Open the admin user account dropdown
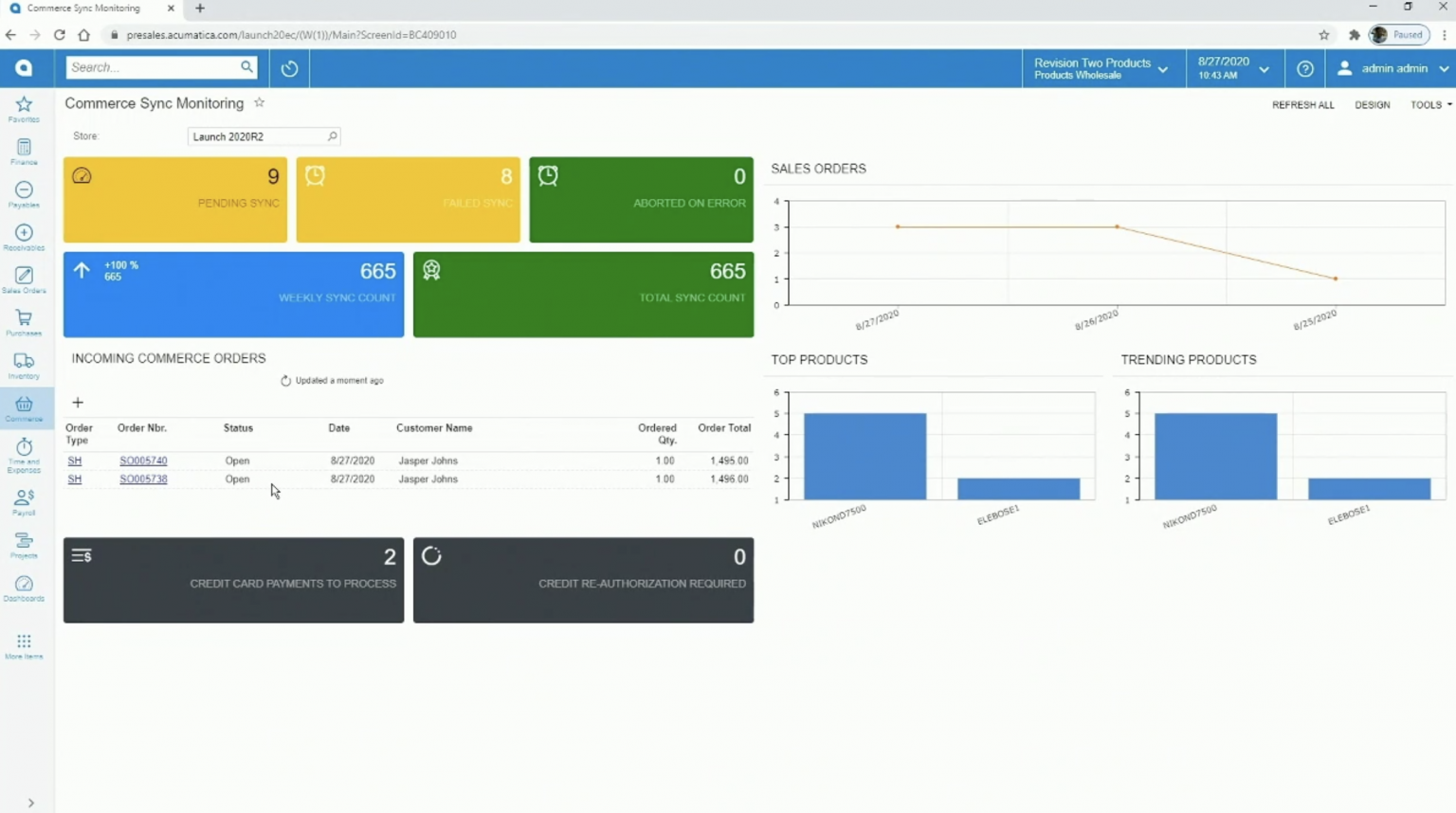The height and width of the screenshot is (813, 1456). coord(1392,67)
